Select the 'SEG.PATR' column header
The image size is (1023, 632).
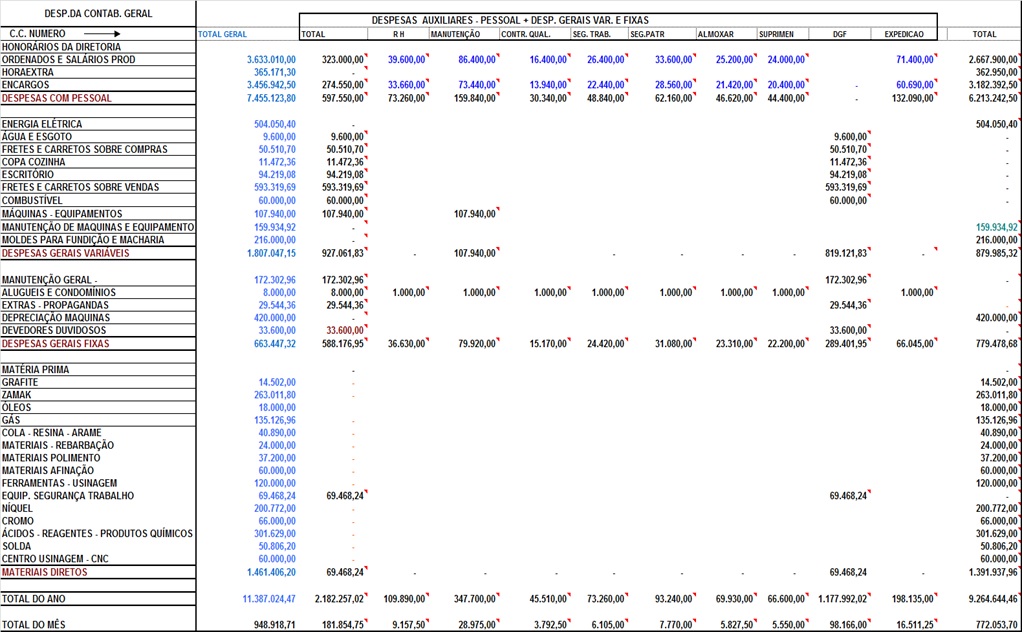(647, 35)
